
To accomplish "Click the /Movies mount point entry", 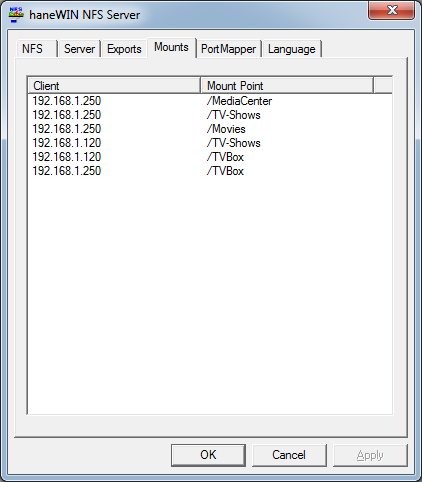I will pyautogui.click(x=226, y=129).
